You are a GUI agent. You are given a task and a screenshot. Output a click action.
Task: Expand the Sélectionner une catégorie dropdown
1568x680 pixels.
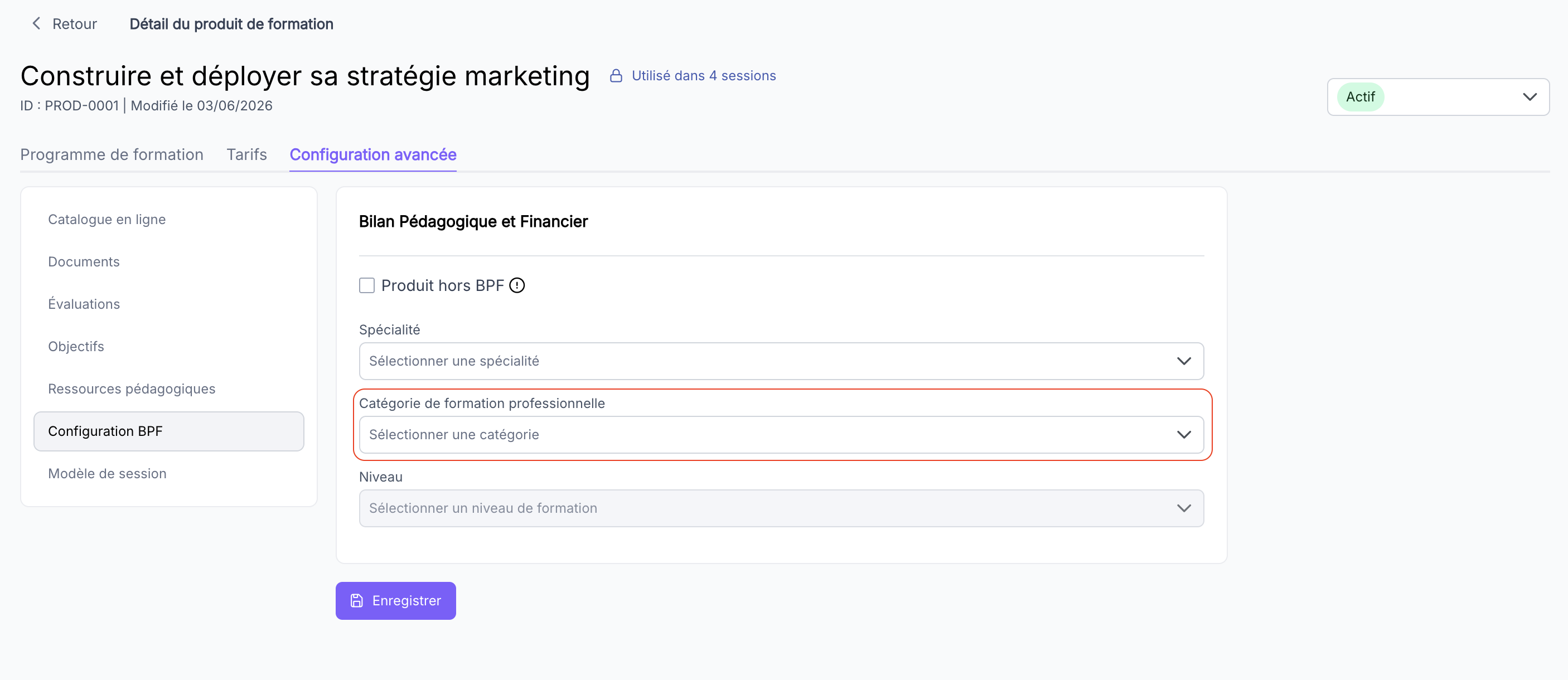click(782, 434)
